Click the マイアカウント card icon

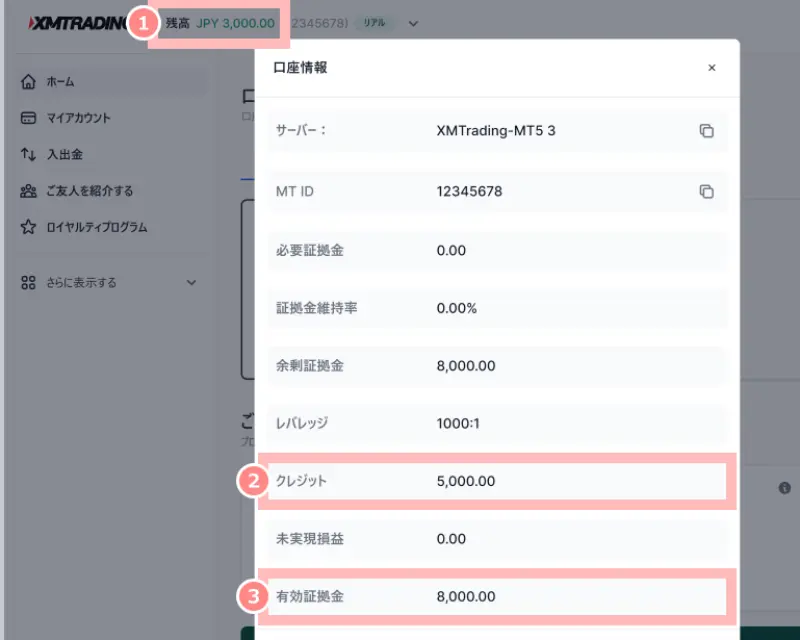coord(28,118)
